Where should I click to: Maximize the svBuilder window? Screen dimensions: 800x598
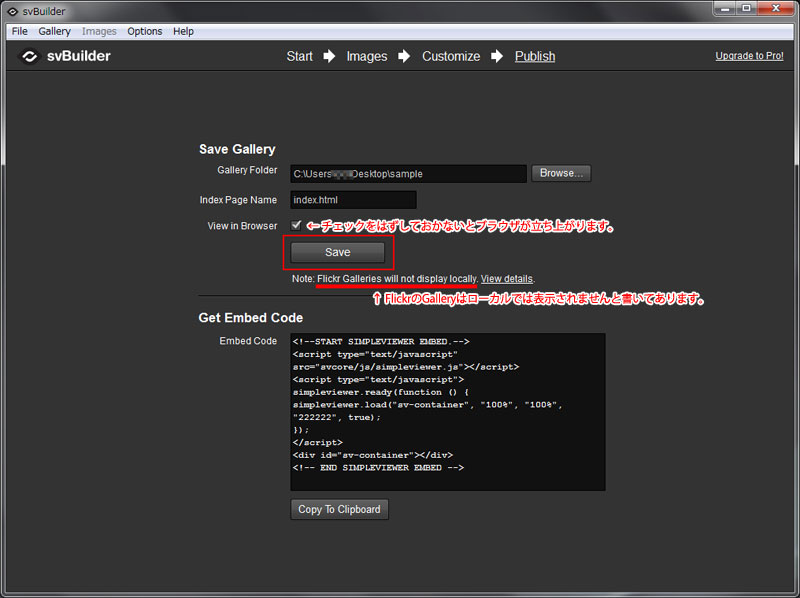click(746, 9)
